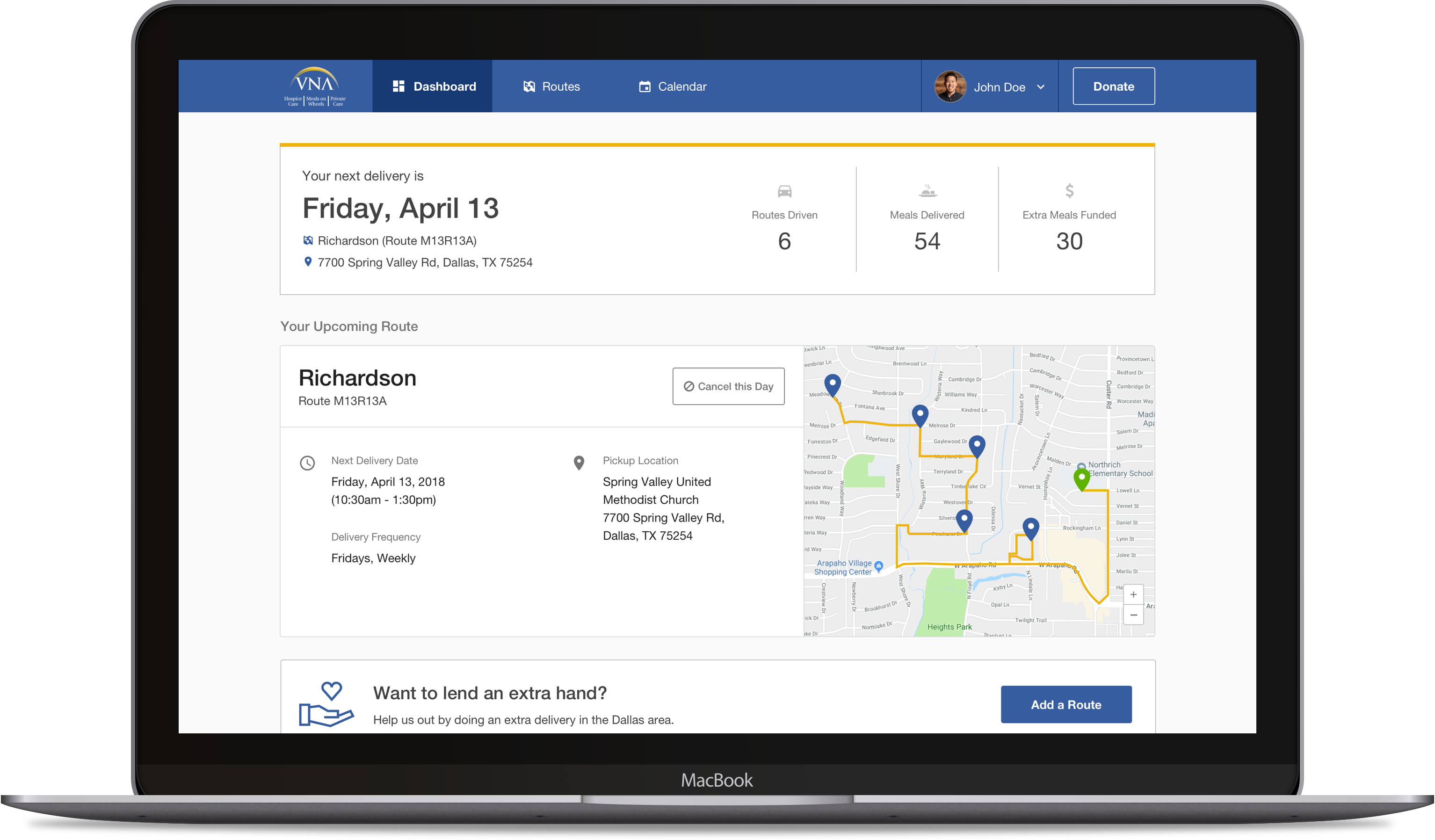Click the blue map pin above W Arapaho Rd
This screenshot has height=840, width=1435.
pyautogui.click(x=1031, y=529)
